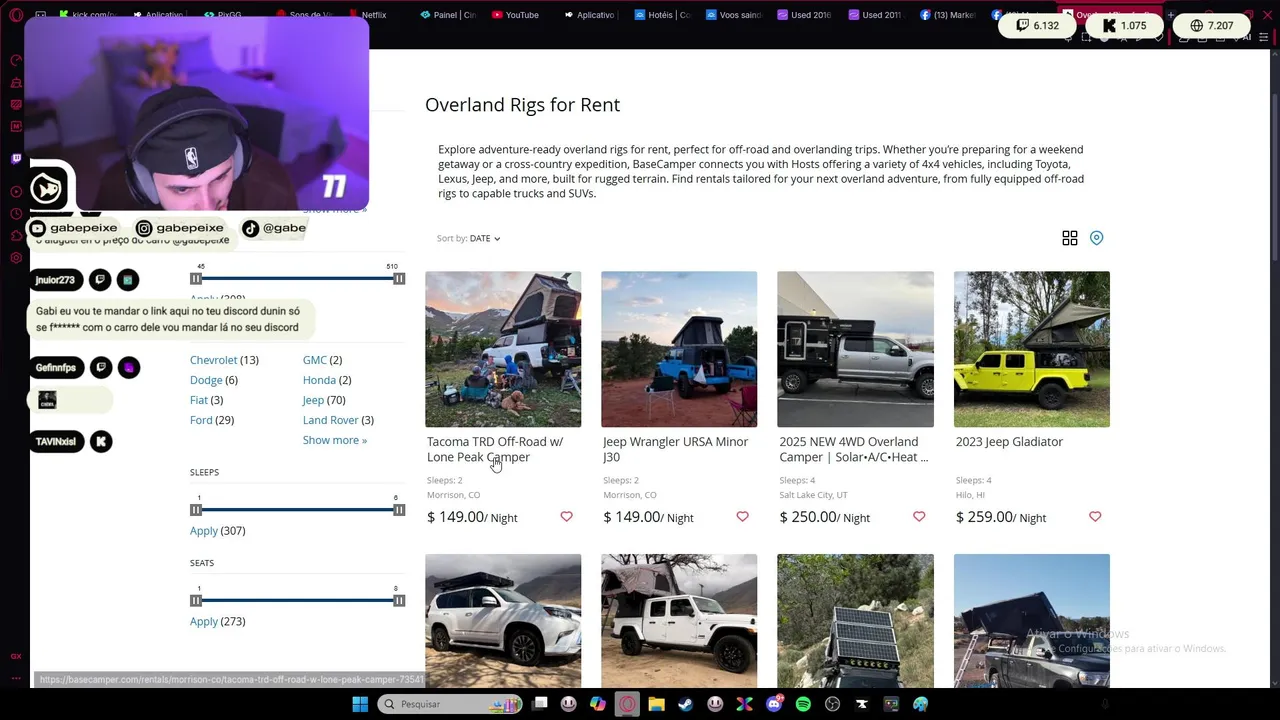The width and height of the screenshot is (1280, 720).
Task: Open Twitch icon in Opera sidebar
Action: tap(16, 158)
